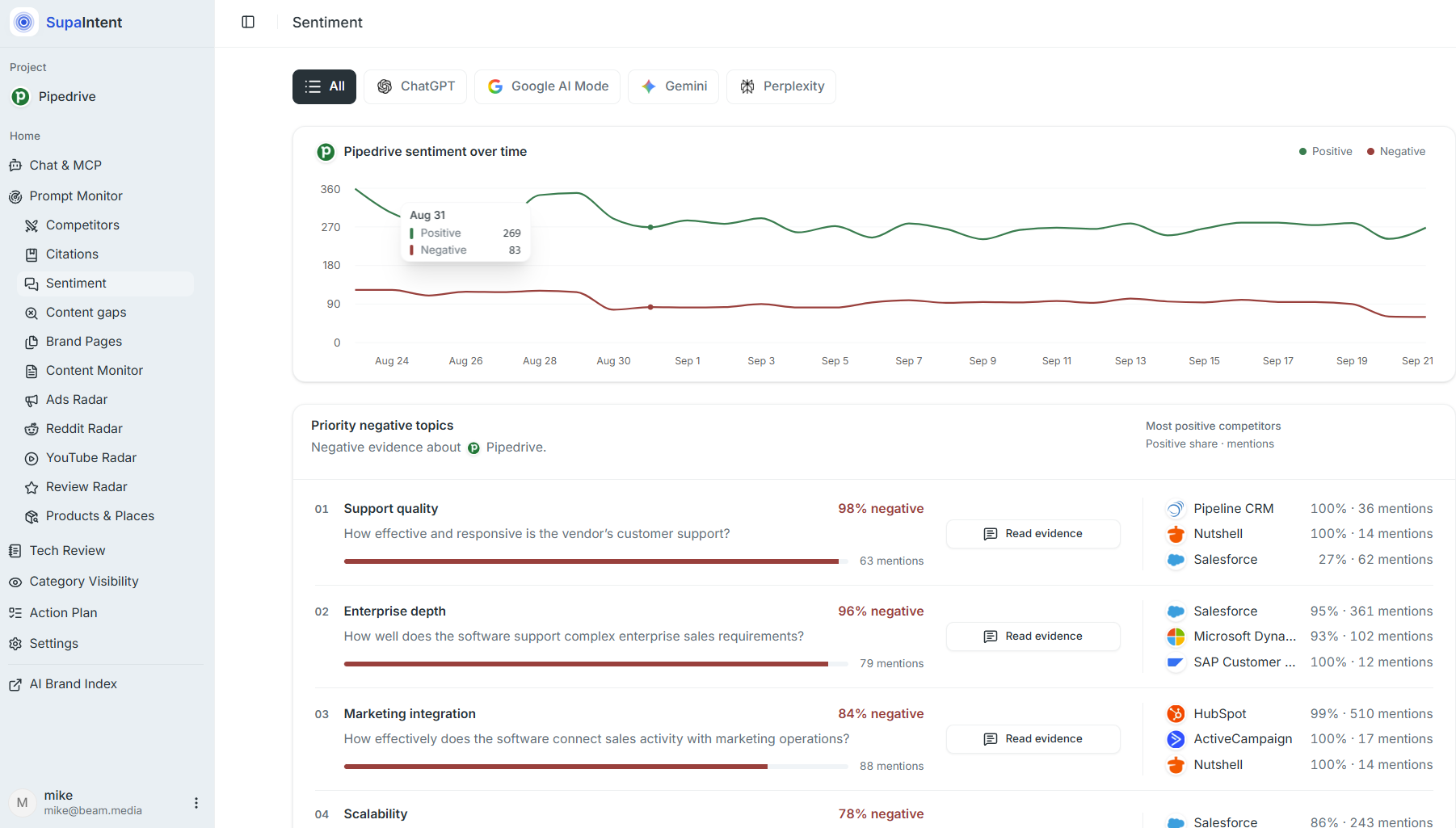The height and width of the screenshot is (828, 1456).
Task: Switch to the Perplexity tab
Action: click(781, 86)
